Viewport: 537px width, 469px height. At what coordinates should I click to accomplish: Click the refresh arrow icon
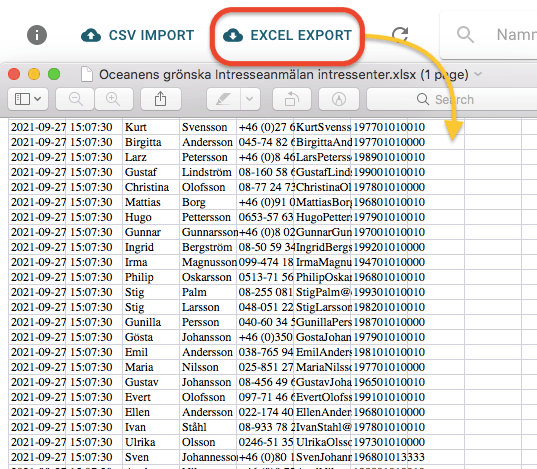click(x=400, y=35)
